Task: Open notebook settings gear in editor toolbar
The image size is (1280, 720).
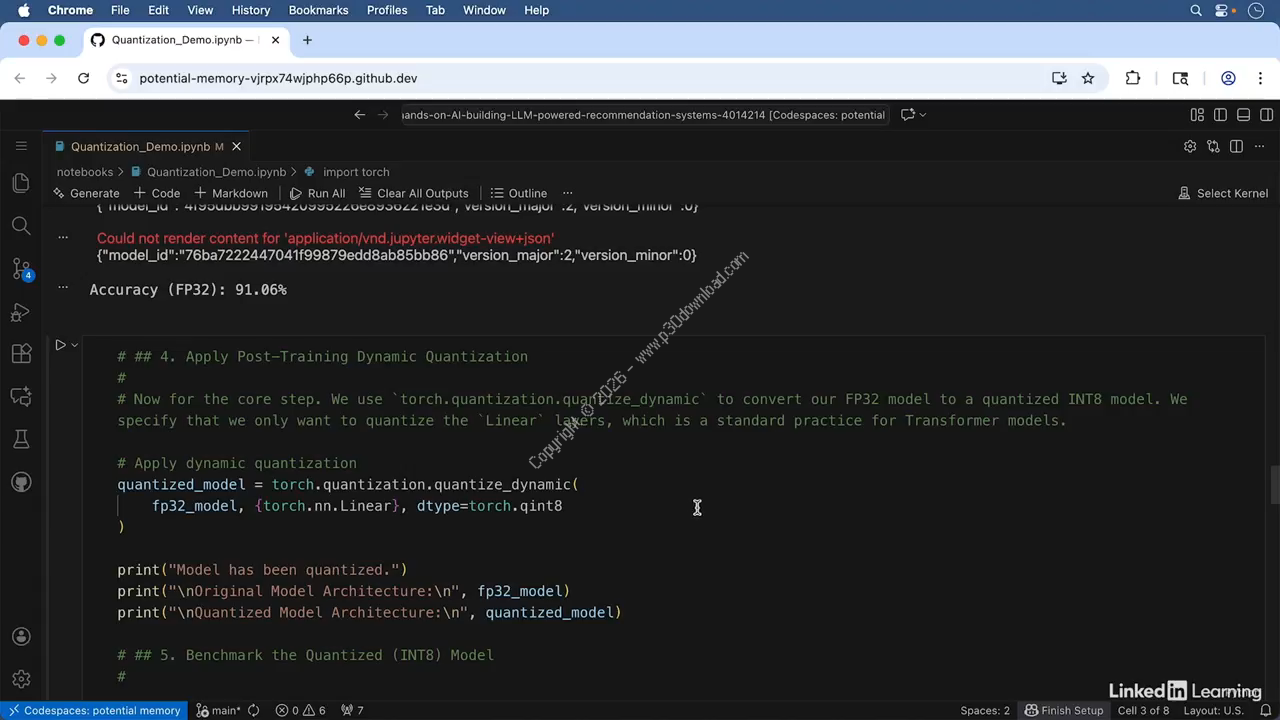Action: coord(1189,147)
